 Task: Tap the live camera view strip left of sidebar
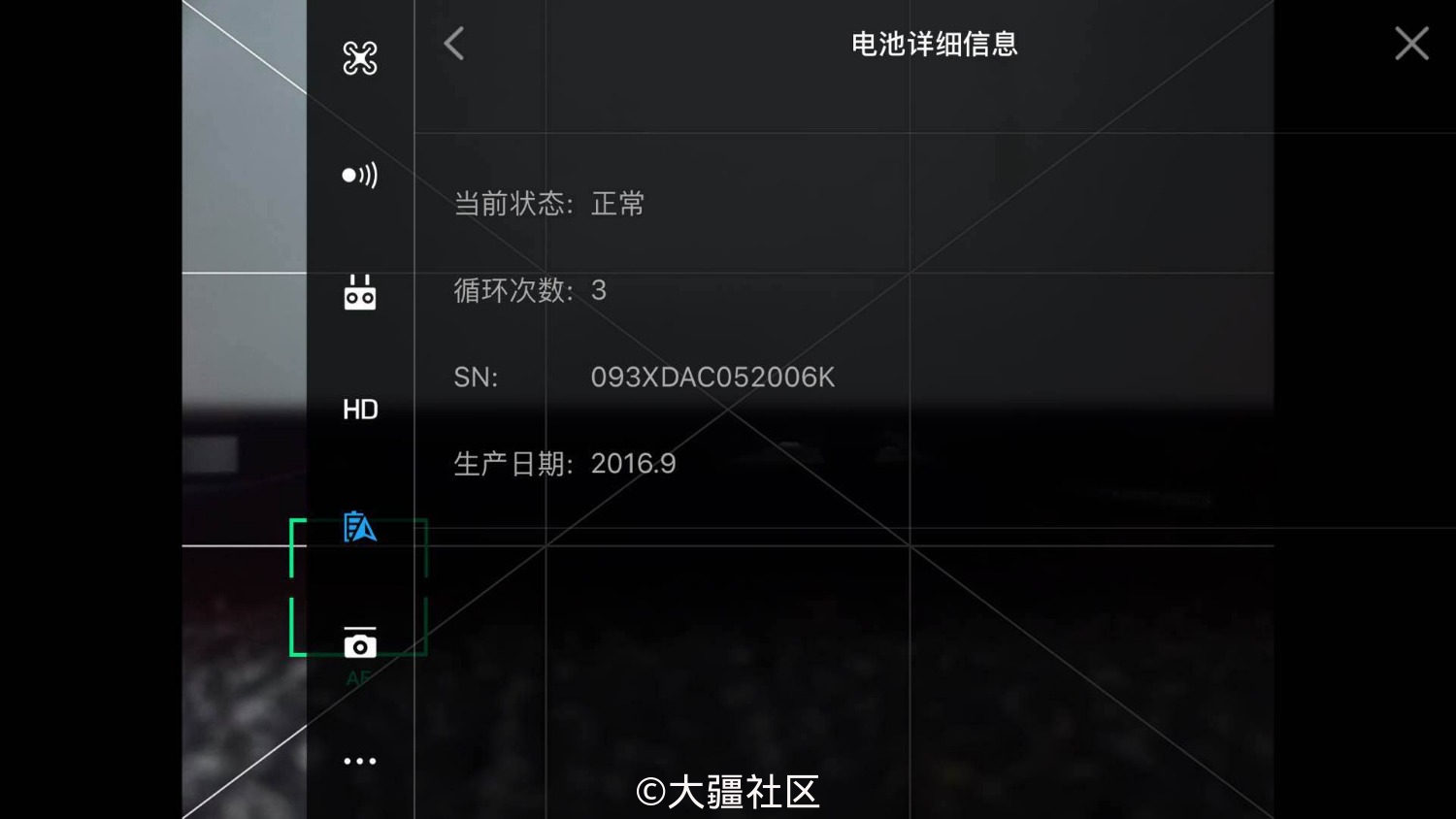coord(245,409)
